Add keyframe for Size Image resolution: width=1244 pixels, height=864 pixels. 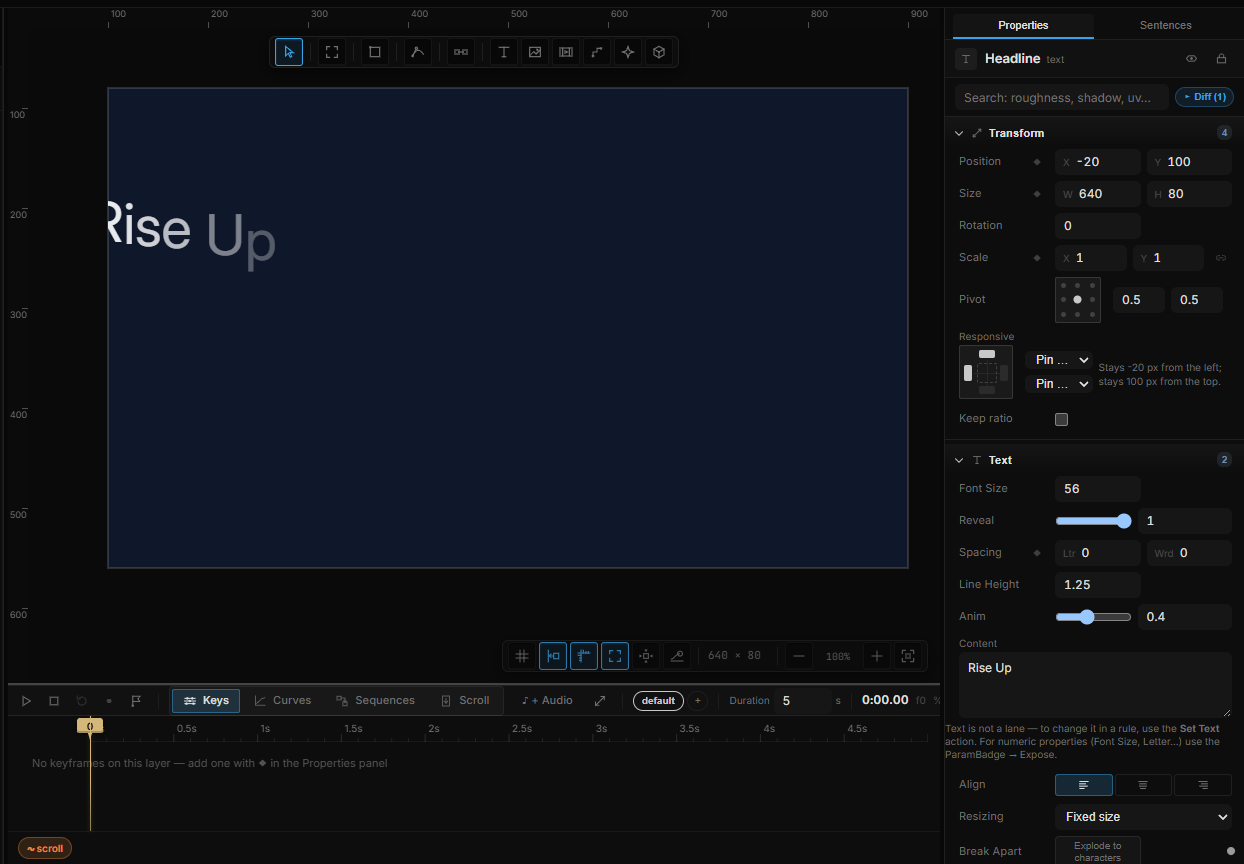click(x=1037, y=194)
